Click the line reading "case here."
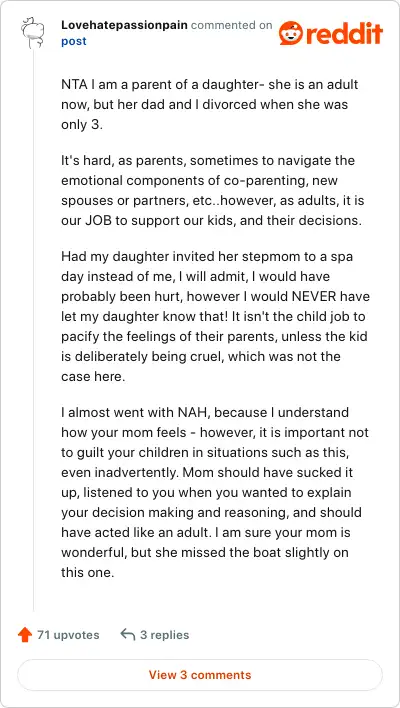Viewport: 400px width, 708px height. click(x=93, y=376)
